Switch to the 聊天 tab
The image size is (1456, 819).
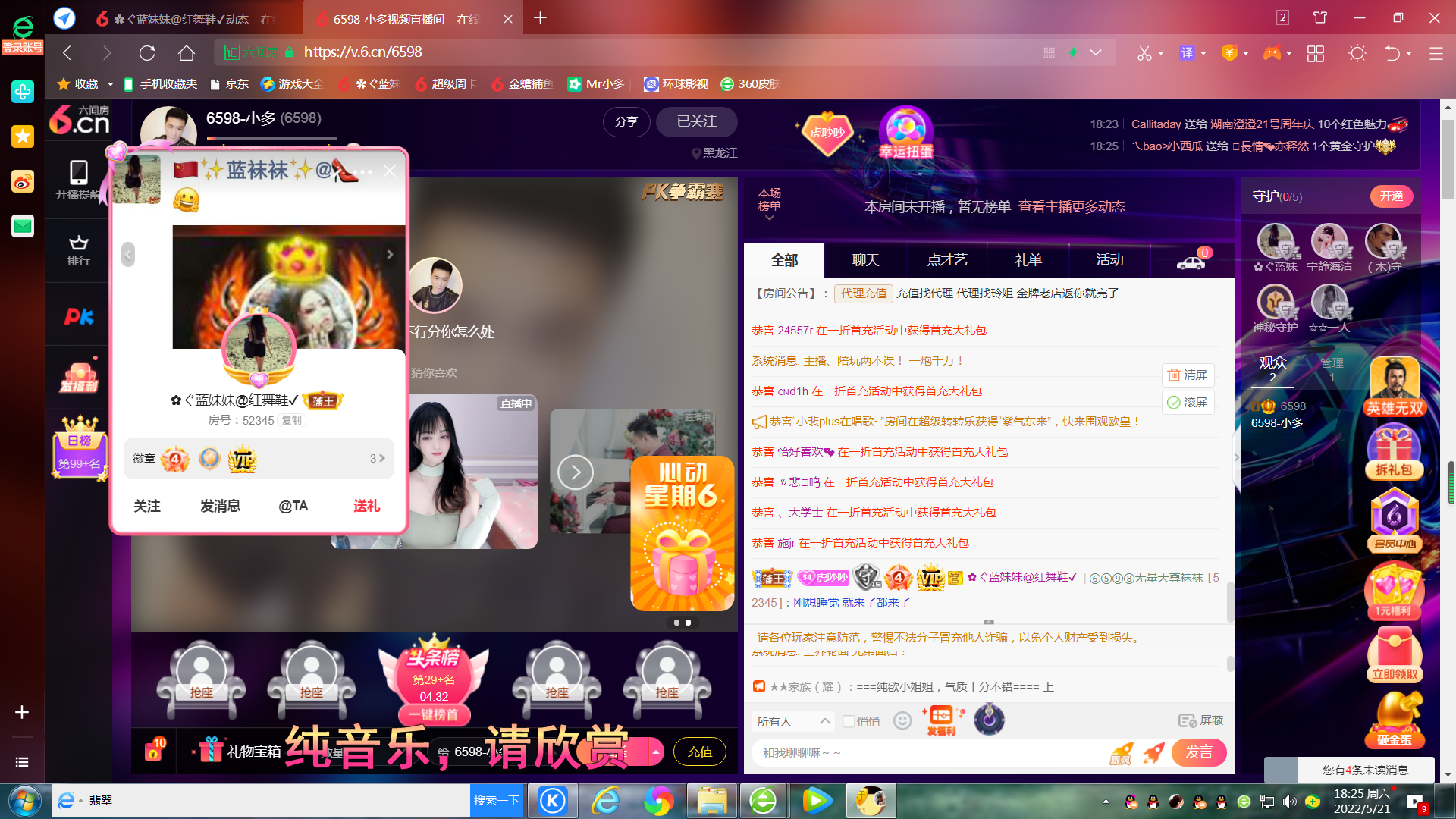[865, 260]
